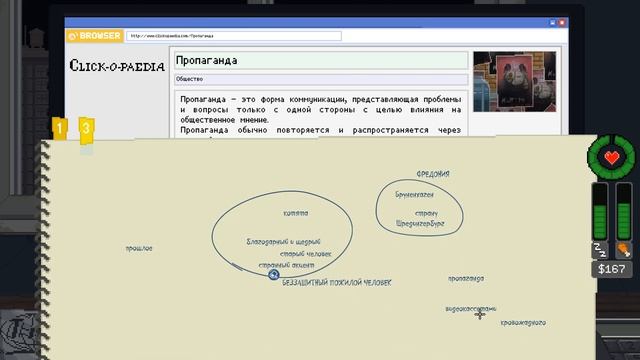Select the word "Бруненгаген" in notebook
Viewport: 640px width, 360px height.
[414, 195]
